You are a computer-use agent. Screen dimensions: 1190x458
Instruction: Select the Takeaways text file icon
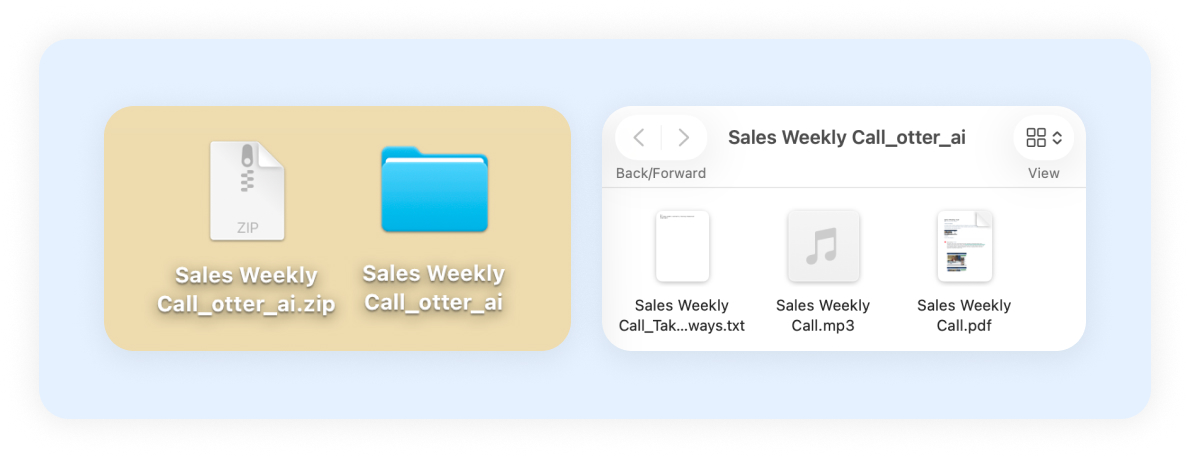682,245
